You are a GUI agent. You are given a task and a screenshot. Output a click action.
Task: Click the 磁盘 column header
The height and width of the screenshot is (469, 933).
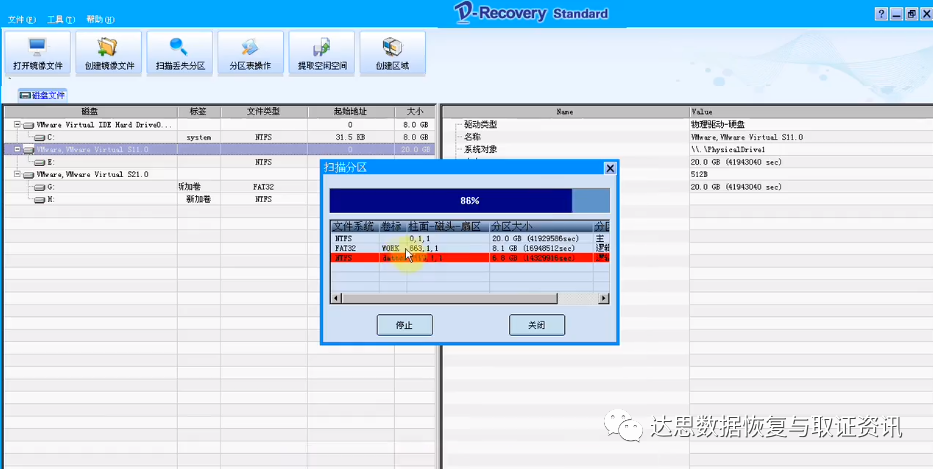click(x=90, y=112)
